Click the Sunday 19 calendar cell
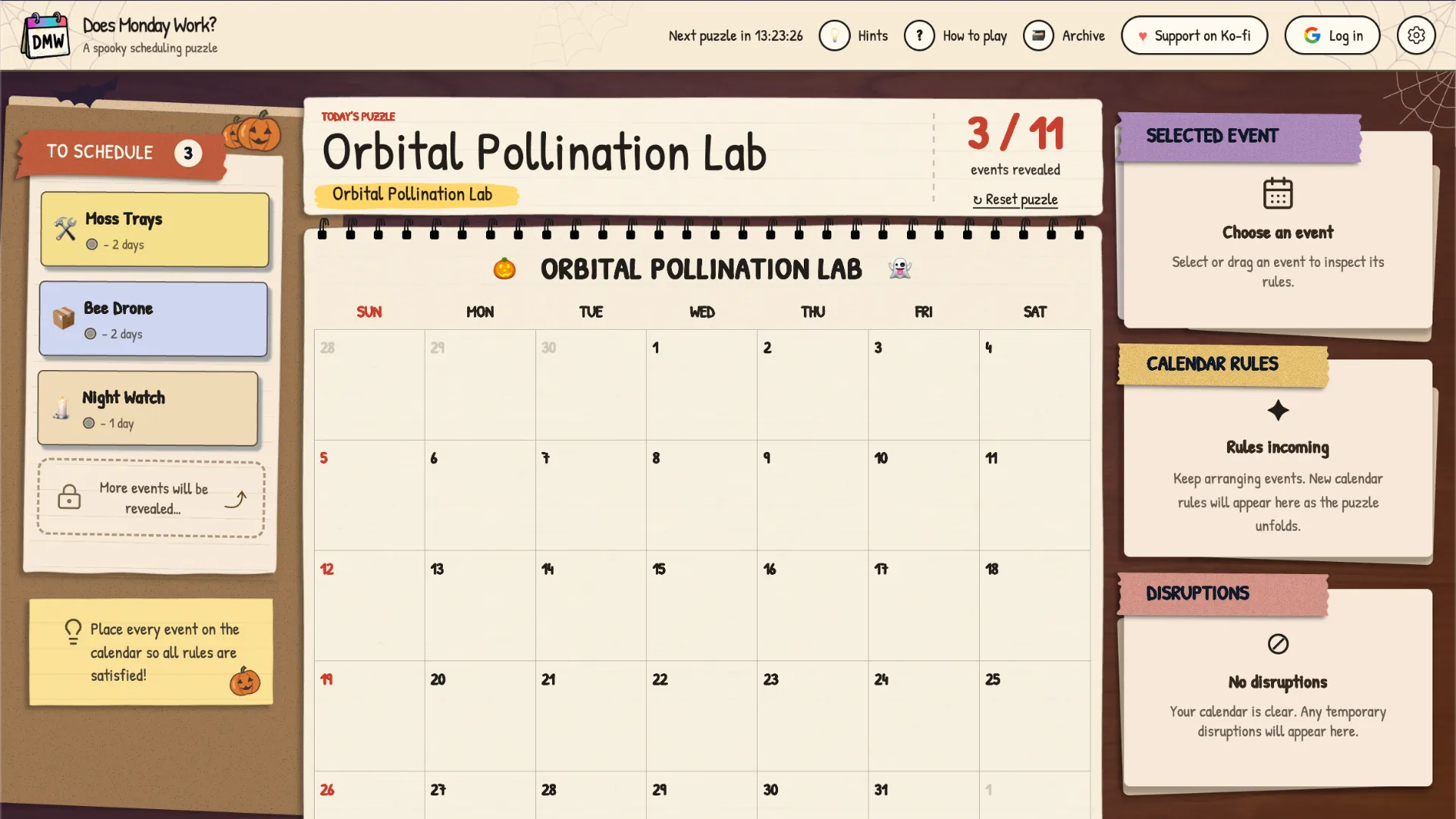This screenshot has width=1456, height=819. [x=369, y=717]
